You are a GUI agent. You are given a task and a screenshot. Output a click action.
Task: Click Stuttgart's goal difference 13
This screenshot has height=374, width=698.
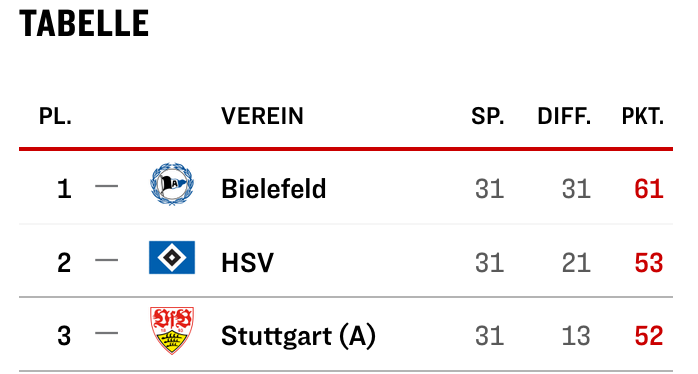click(x=576, y=336)
